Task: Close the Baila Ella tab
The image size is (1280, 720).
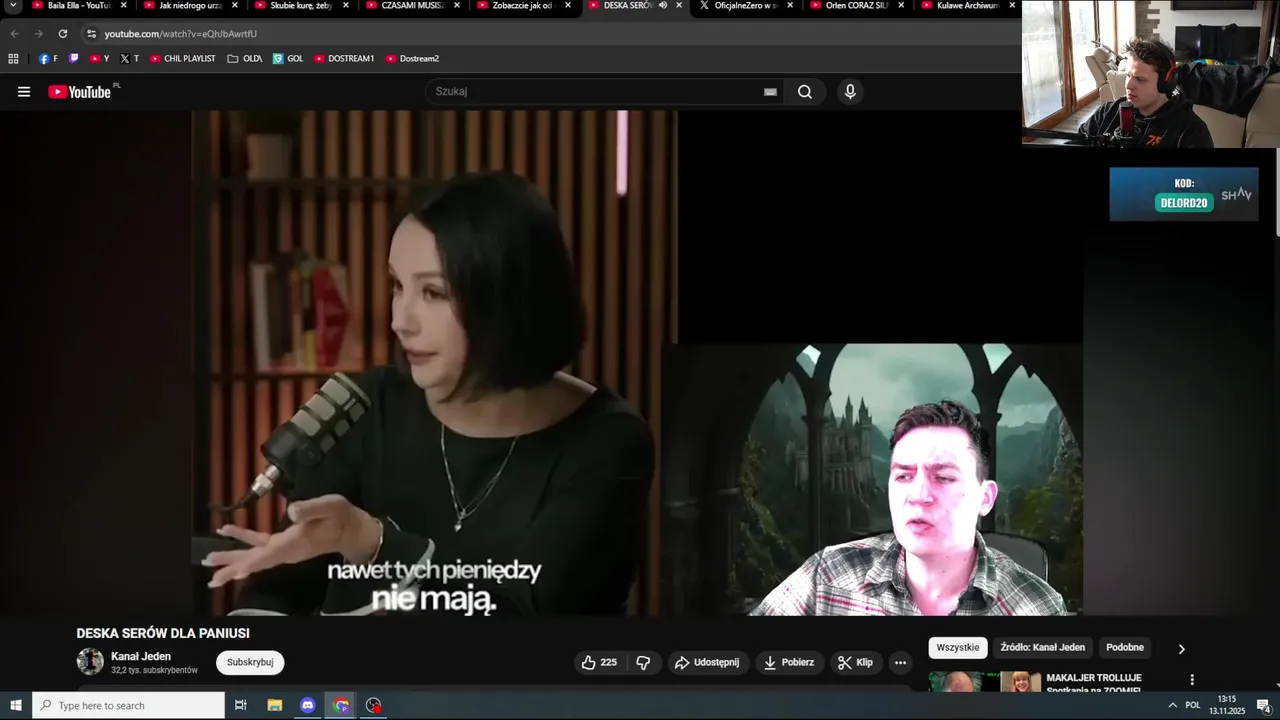Action: [124, 5]
